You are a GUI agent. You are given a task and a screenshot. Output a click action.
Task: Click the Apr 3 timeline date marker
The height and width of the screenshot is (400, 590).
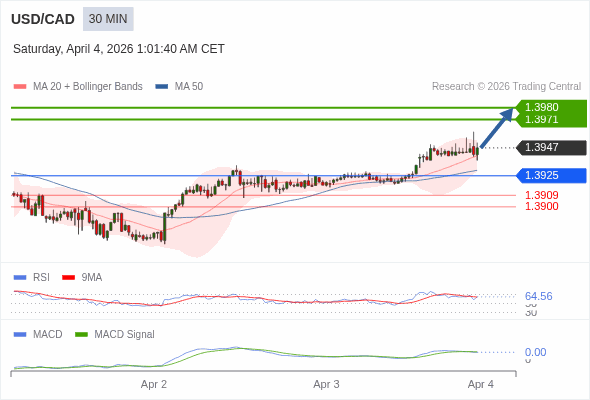click(326, 385)
